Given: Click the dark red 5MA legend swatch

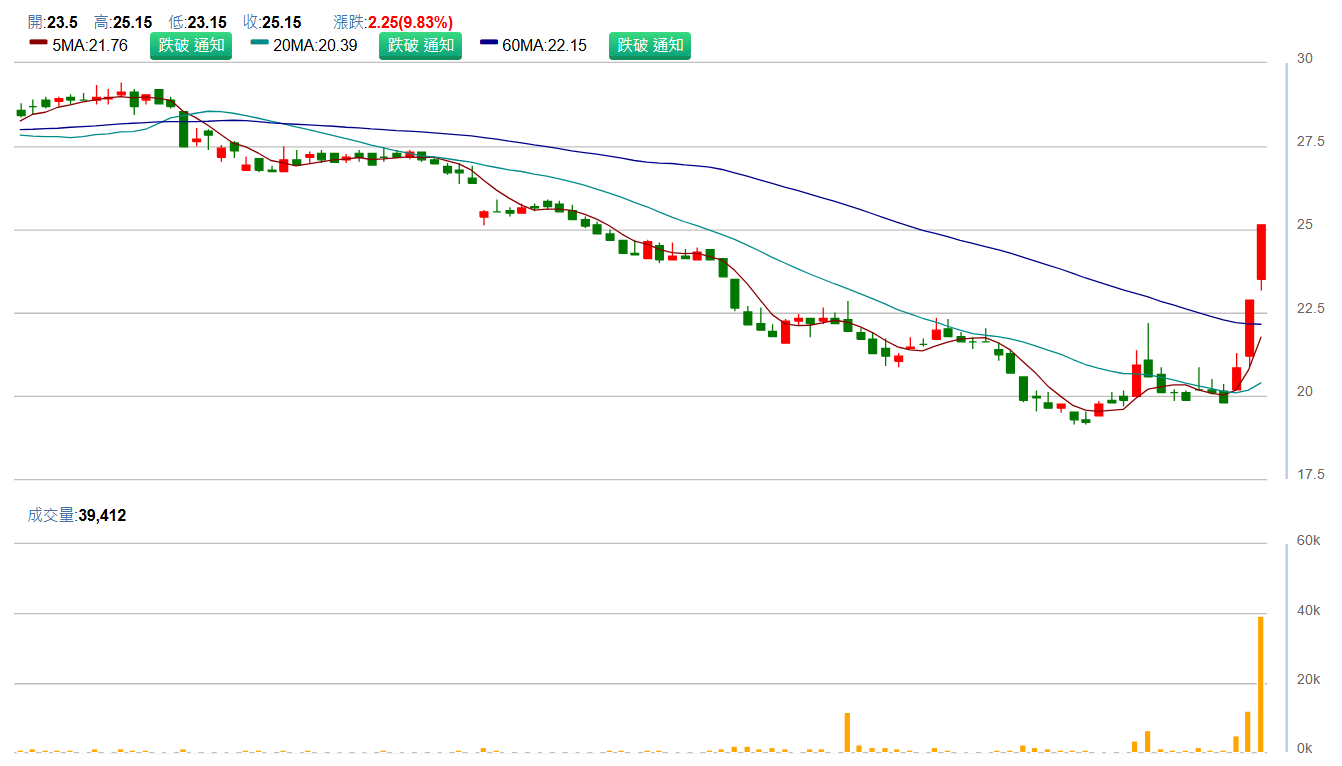Looking at the screenshot, I should pos(38,43).
